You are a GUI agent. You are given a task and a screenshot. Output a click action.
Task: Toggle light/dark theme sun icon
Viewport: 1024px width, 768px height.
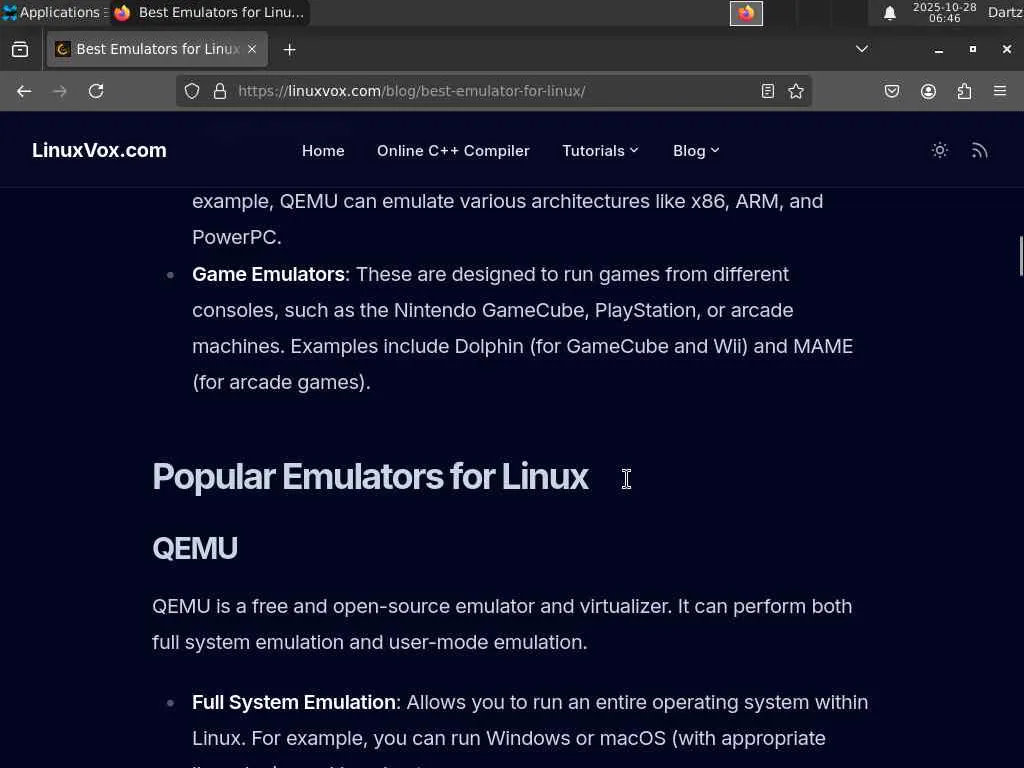point(940,150)
